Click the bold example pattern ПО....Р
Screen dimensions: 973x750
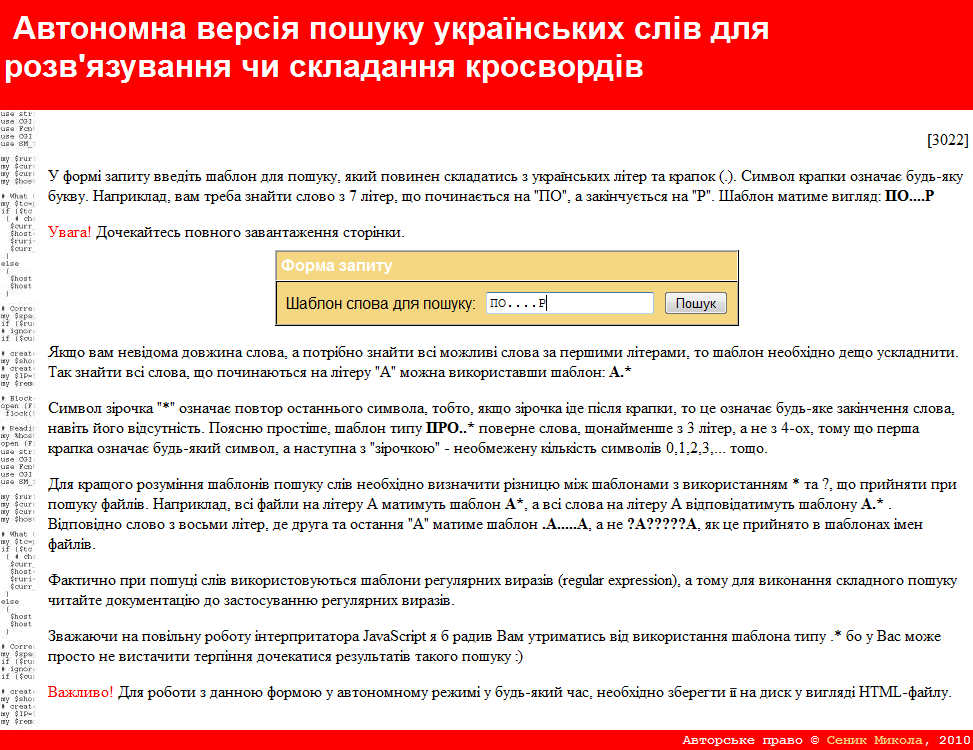[x=909, y=197]
